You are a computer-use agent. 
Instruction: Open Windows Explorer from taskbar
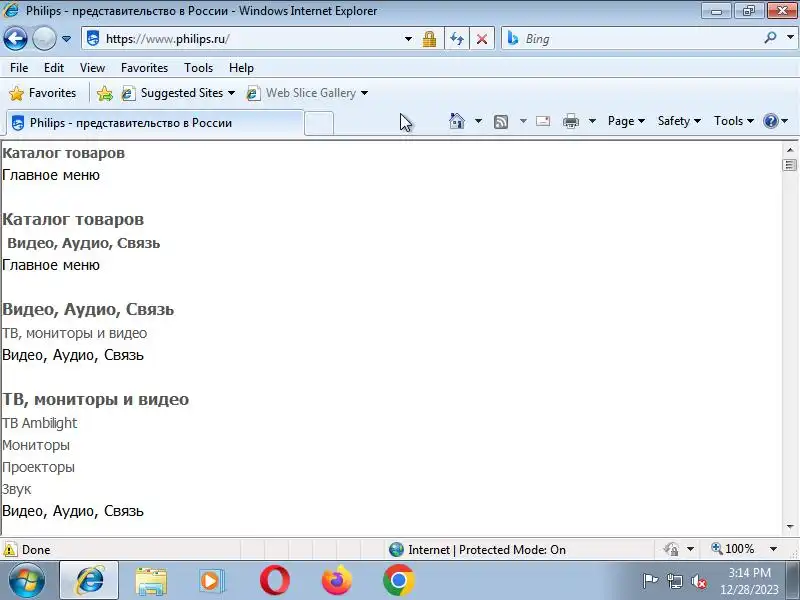[151, 581]
